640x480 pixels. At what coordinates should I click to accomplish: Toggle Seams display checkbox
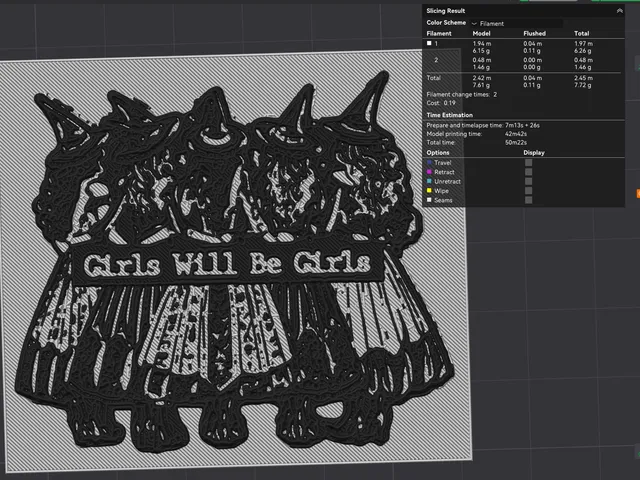tap(529, 200)
